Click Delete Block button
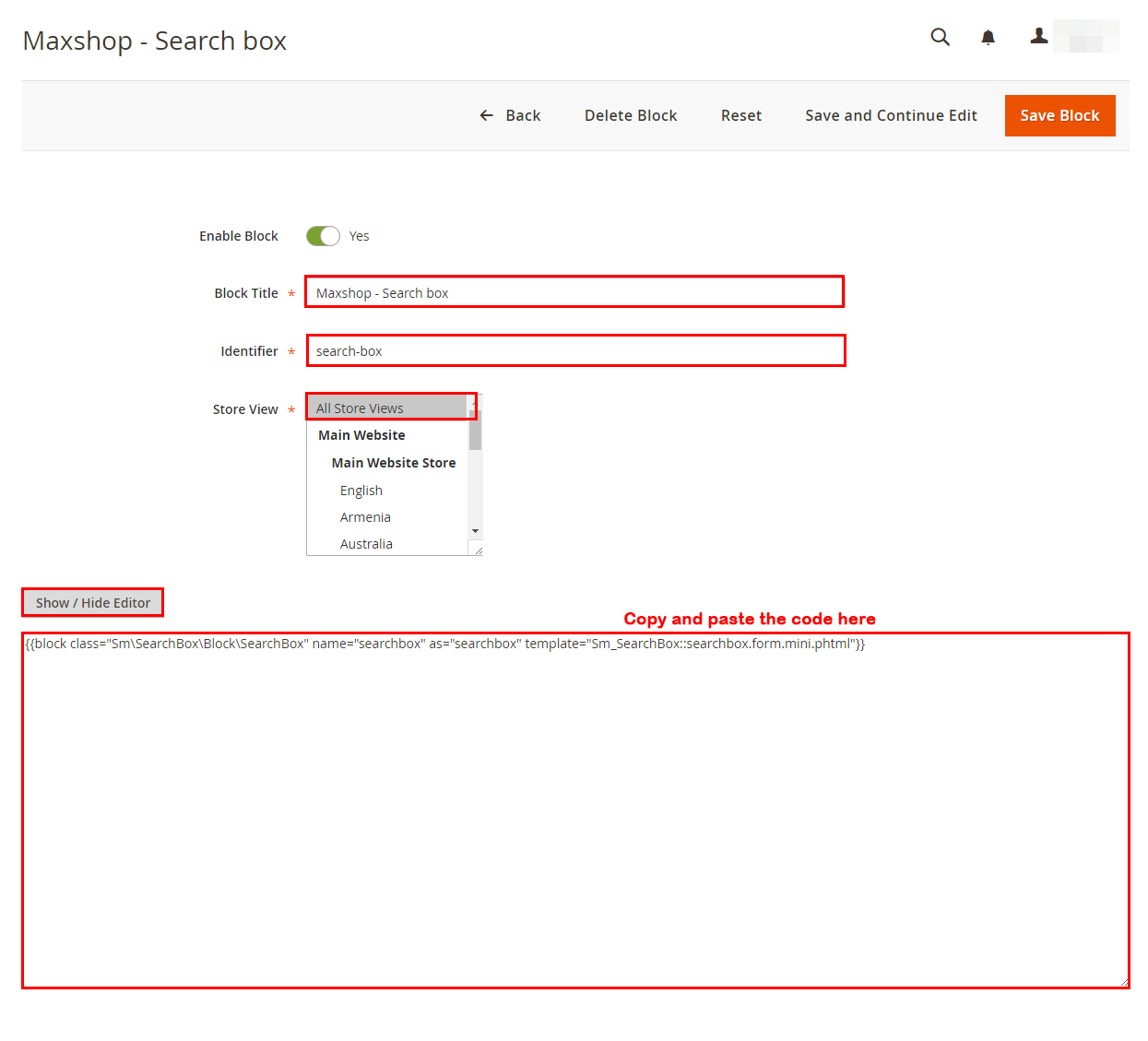 tap(631, 115)
